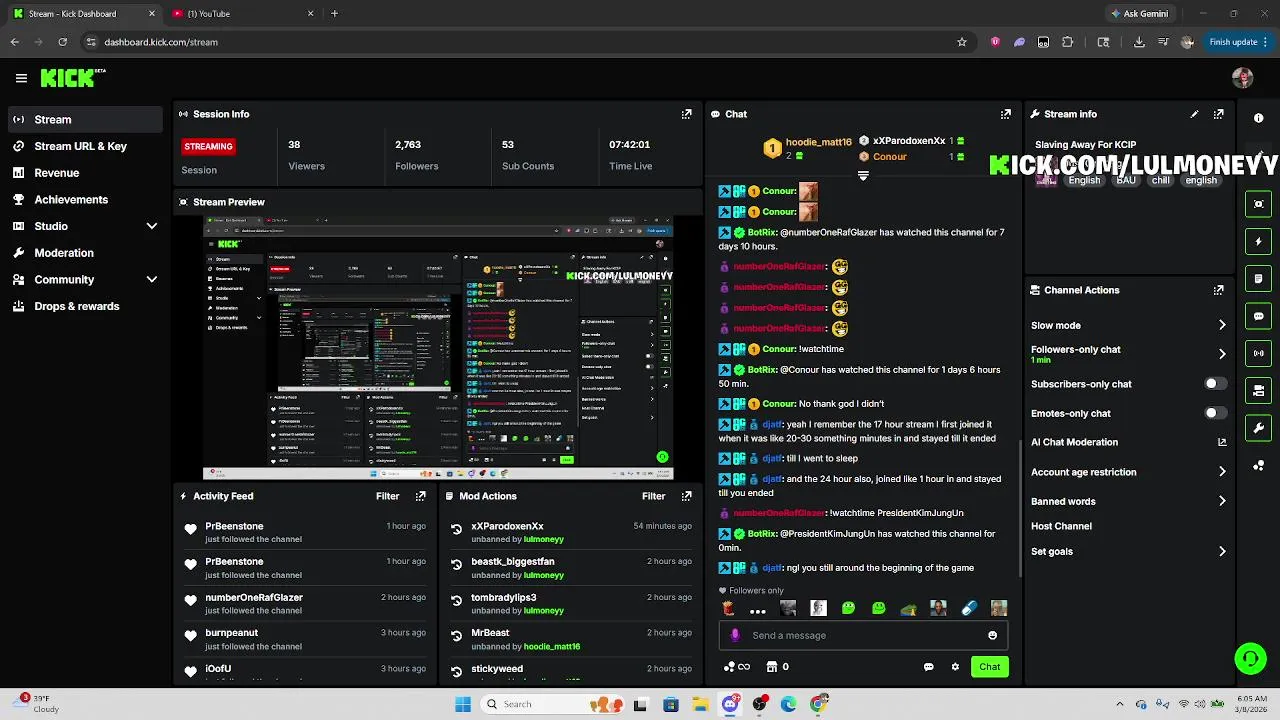1280x720 pixels.
Task: Toggle the document notes widget icon
Action: coord(1258,279)
